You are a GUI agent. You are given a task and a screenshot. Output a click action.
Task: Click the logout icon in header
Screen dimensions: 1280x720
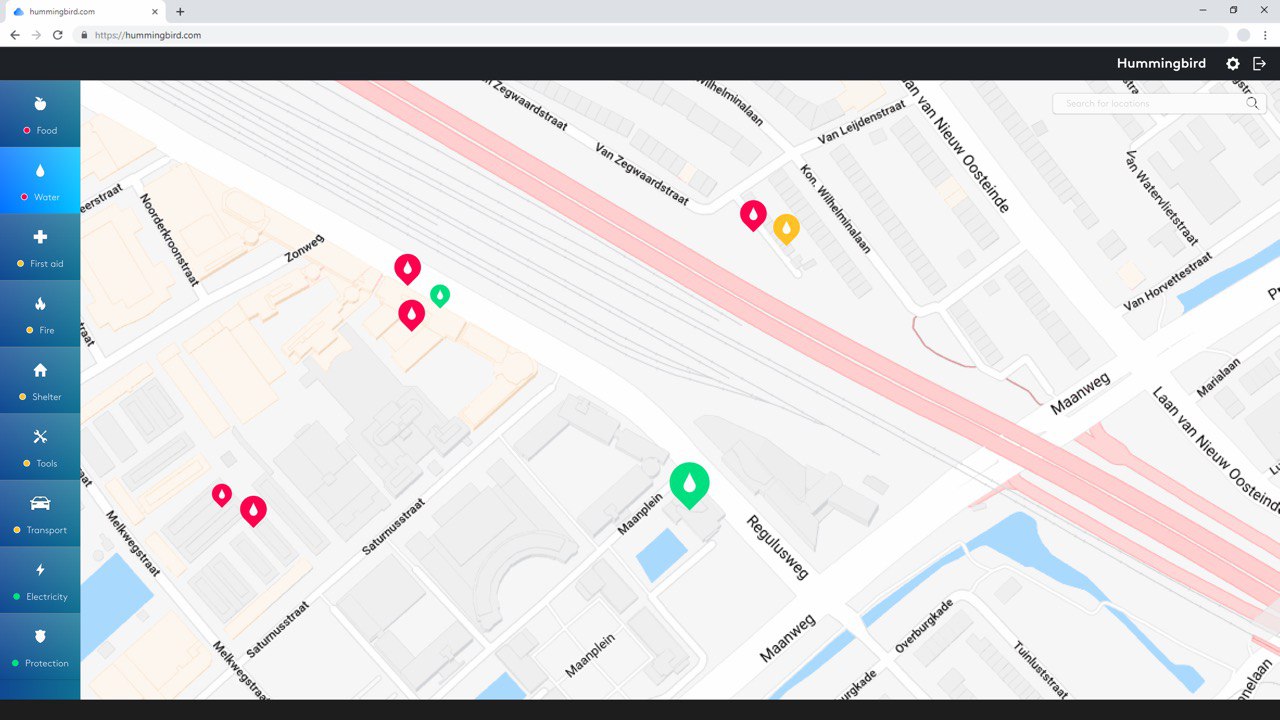click(1260, 64)
